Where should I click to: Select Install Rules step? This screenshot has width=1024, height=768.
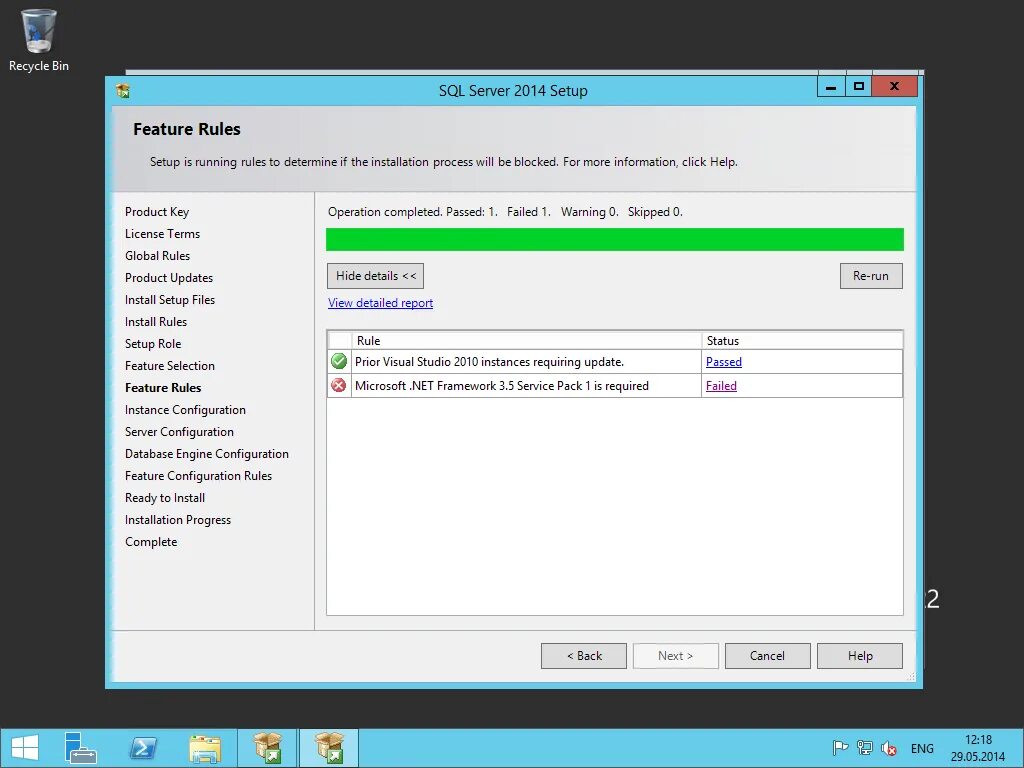pos(156,322)
